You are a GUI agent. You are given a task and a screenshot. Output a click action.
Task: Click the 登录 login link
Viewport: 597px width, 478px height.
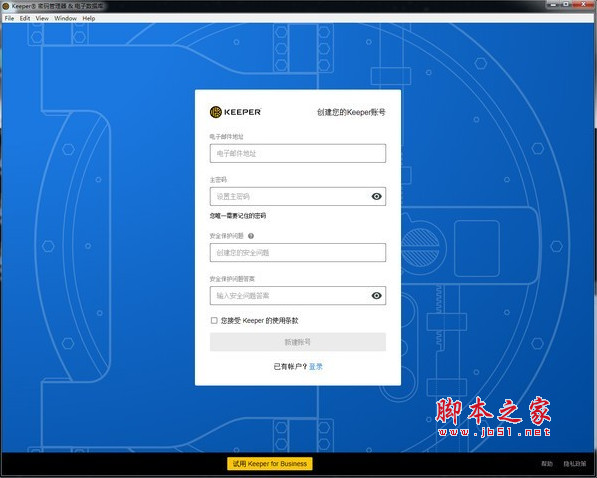click(x=316, y=366)
